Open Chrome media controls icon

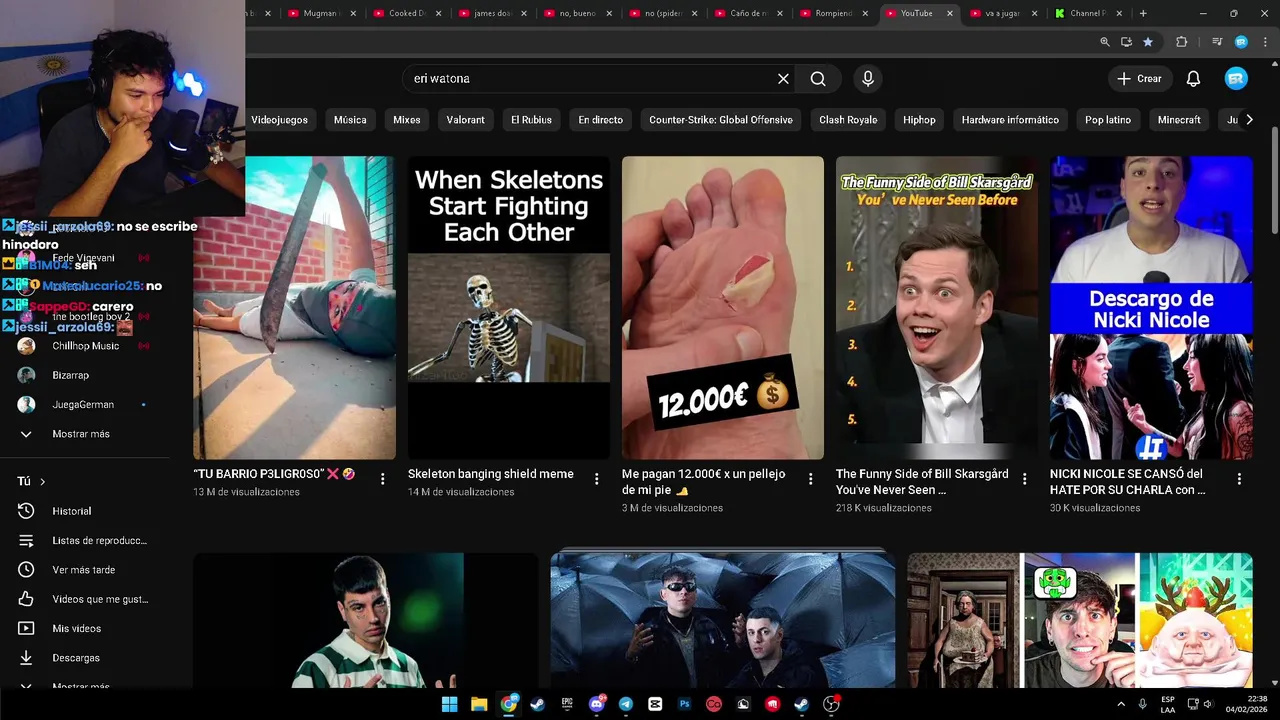[x=1217, y=42]
